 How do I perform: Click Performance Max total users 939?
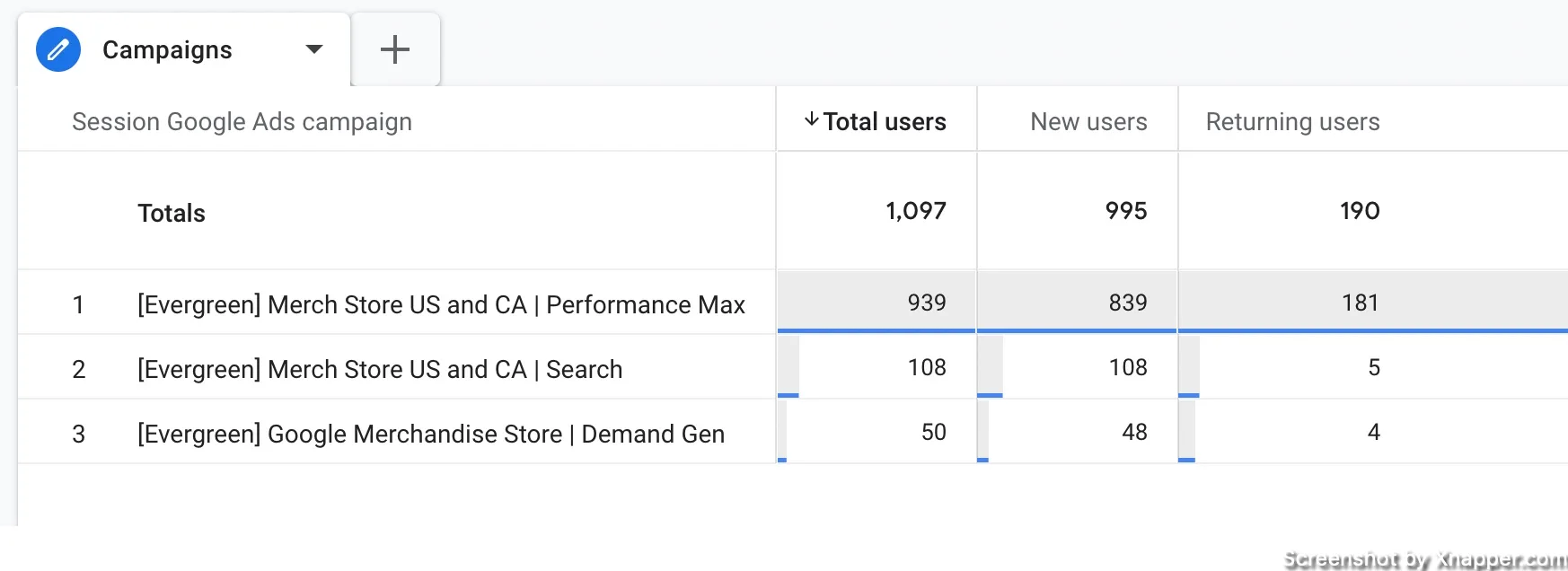pyautogui.click(x=927, y=303)
